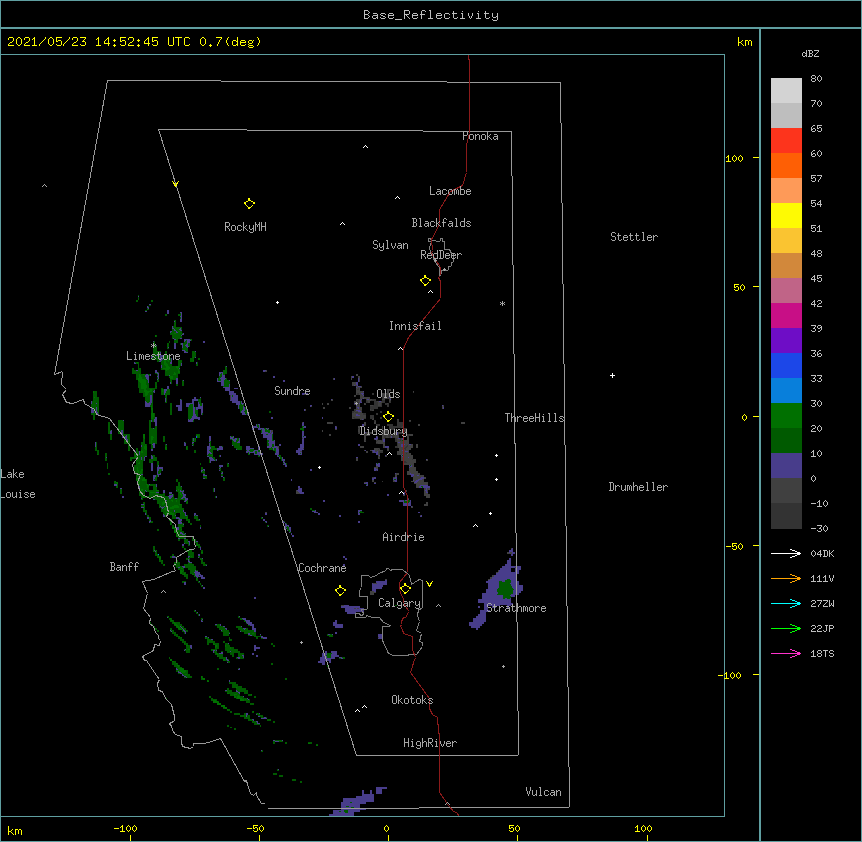The height and width of the screenshot is (842, 862).
Task: Click the Lacombe town label
Action: (x=450, y=191)
